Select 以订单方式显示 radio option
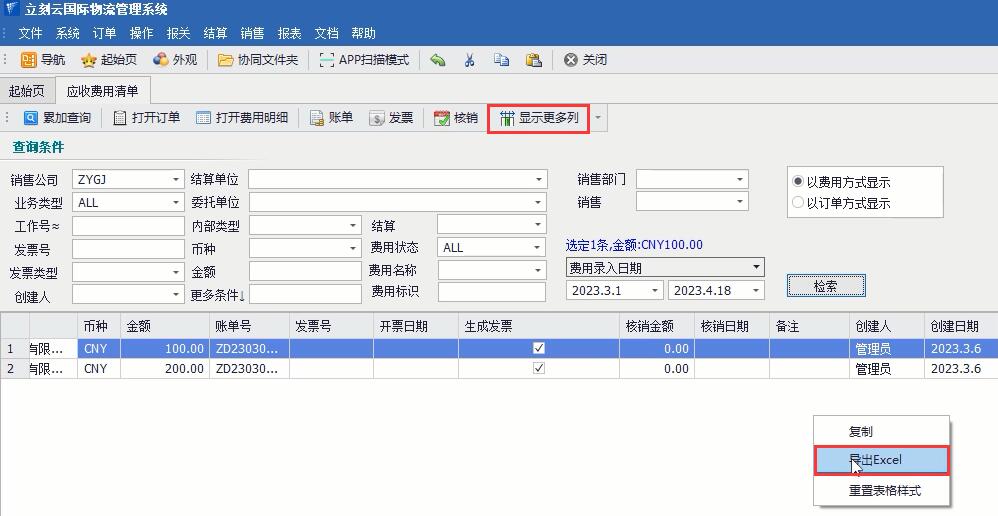Screen dimensions: 998x516 pos(798,203)
